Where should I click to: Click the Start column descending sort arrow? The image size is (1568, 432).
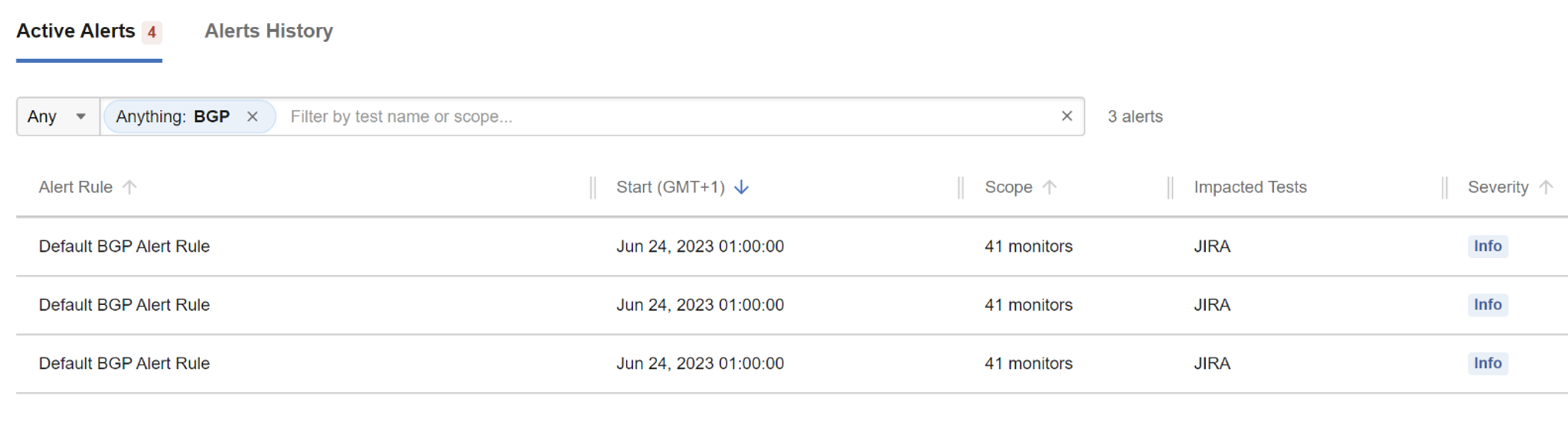tap(741, 187)
